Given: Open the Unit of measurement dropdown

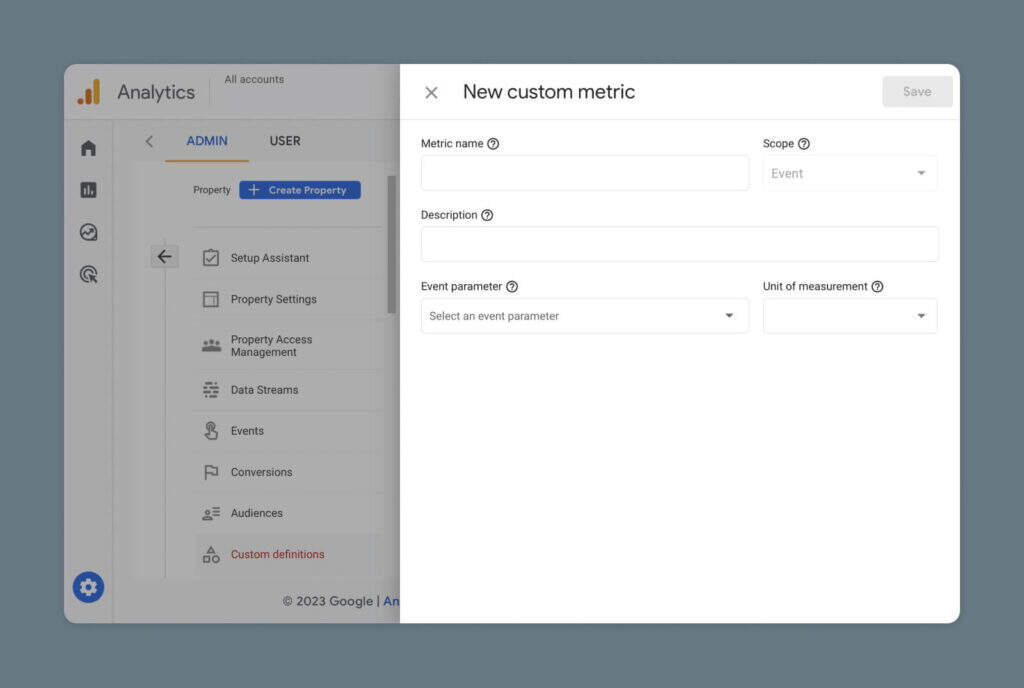Looking at the screenshot, I should (x=850, y=316).
